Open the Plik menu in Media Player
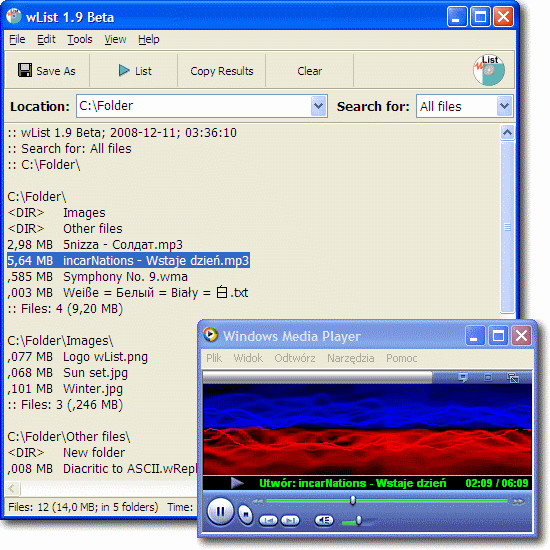This screenshot has height=550, width=550. click(x=214, y=358)
